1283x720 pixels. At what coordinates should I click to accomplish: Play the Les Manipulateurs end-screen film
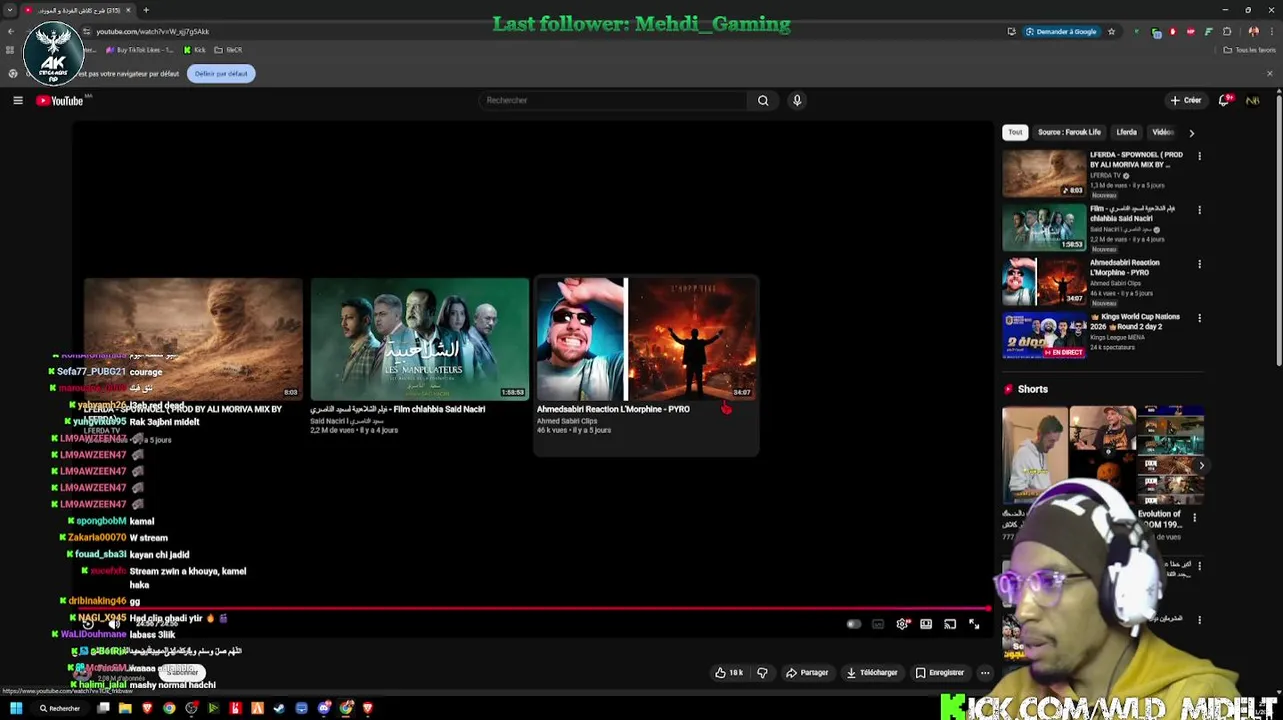(419, 339)
